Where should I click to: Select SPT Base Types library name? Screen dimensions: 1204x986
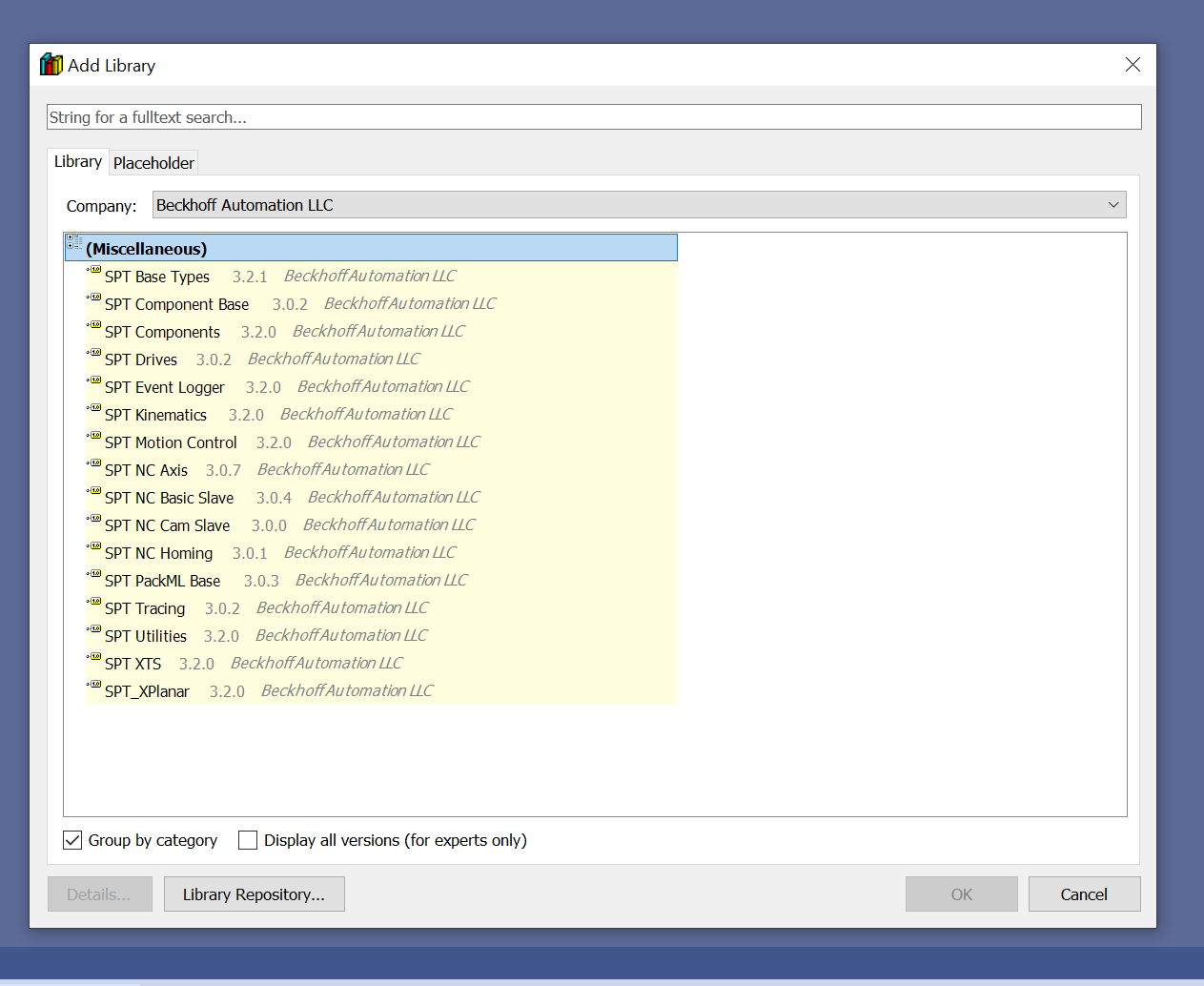157,277
